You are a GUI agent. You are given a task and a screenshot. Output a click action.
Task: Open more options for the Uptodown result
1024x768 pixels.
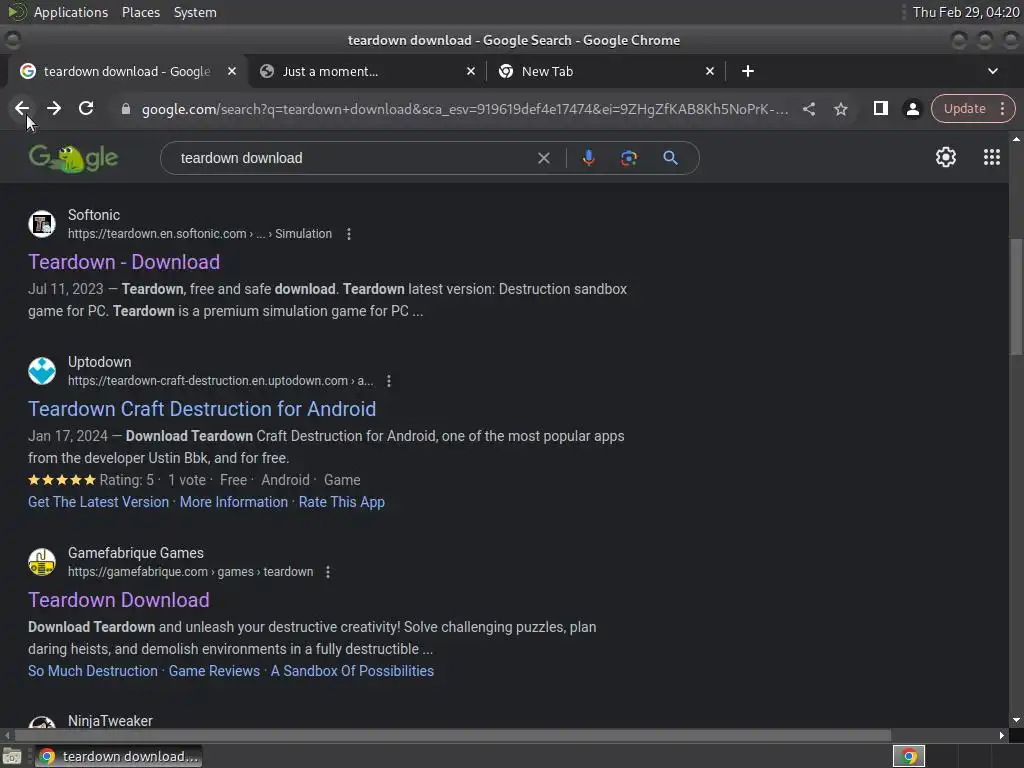tap(389, 381)
